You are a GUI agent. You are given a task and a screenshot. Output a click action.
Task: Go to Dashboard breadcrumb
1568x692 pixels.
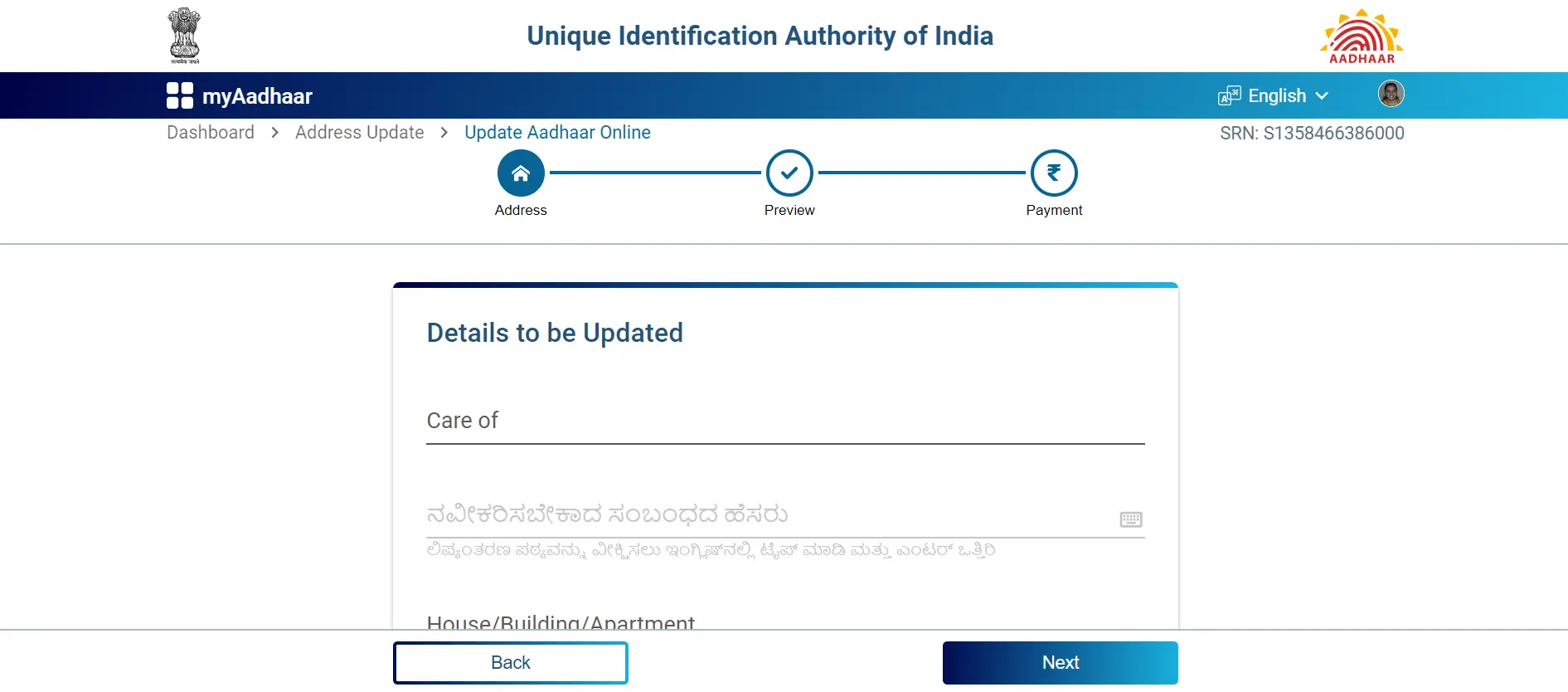[211, 133]
